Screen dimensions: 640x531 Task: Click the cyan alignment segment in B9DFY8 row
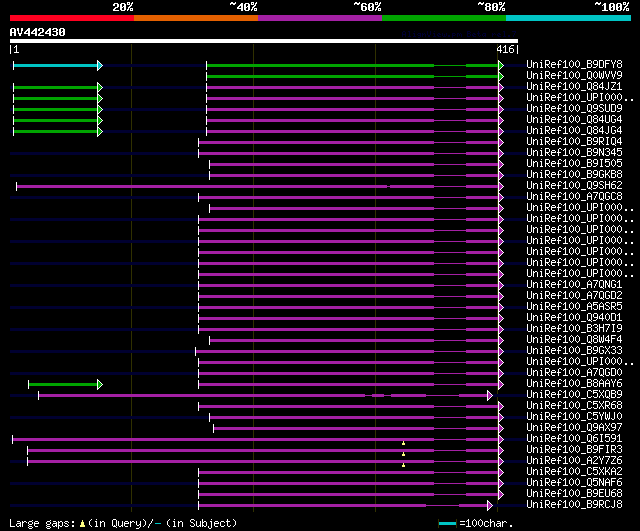coord(56,65)
